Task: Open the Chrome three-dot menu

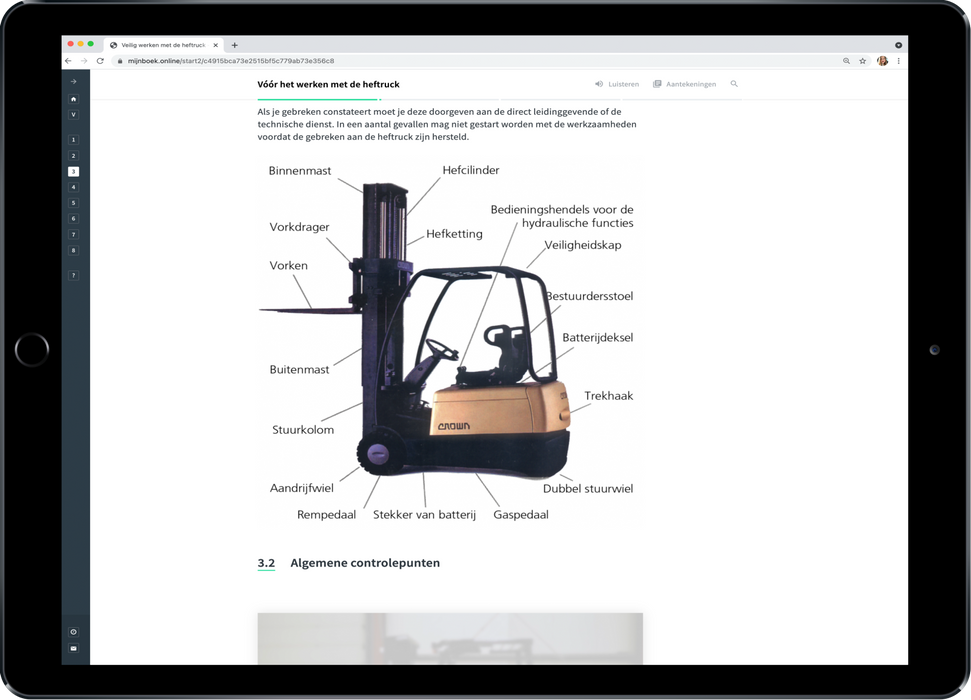Action: click(898, 61)
